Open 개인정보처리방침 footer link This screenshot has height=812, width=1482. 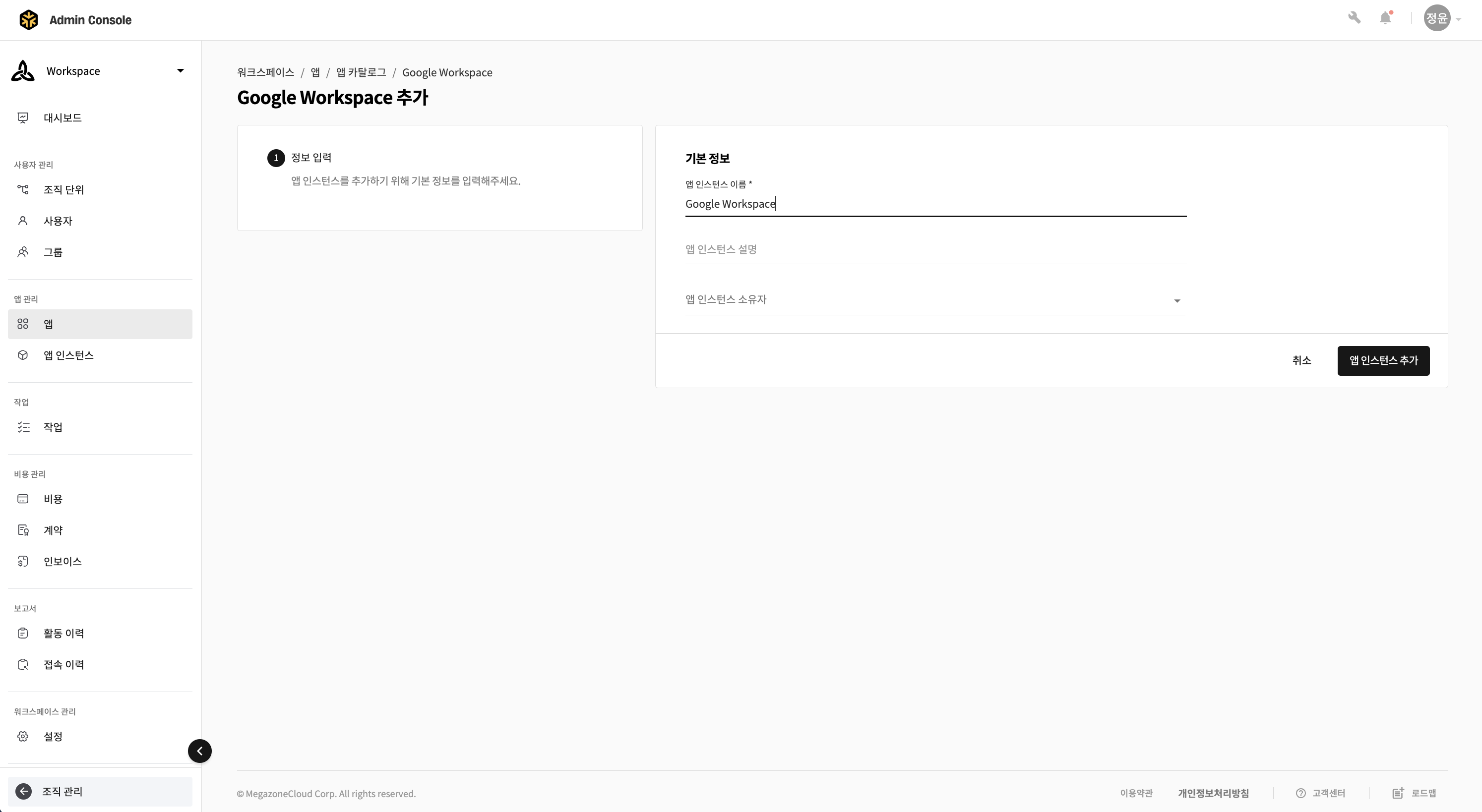pos(1213,794)
